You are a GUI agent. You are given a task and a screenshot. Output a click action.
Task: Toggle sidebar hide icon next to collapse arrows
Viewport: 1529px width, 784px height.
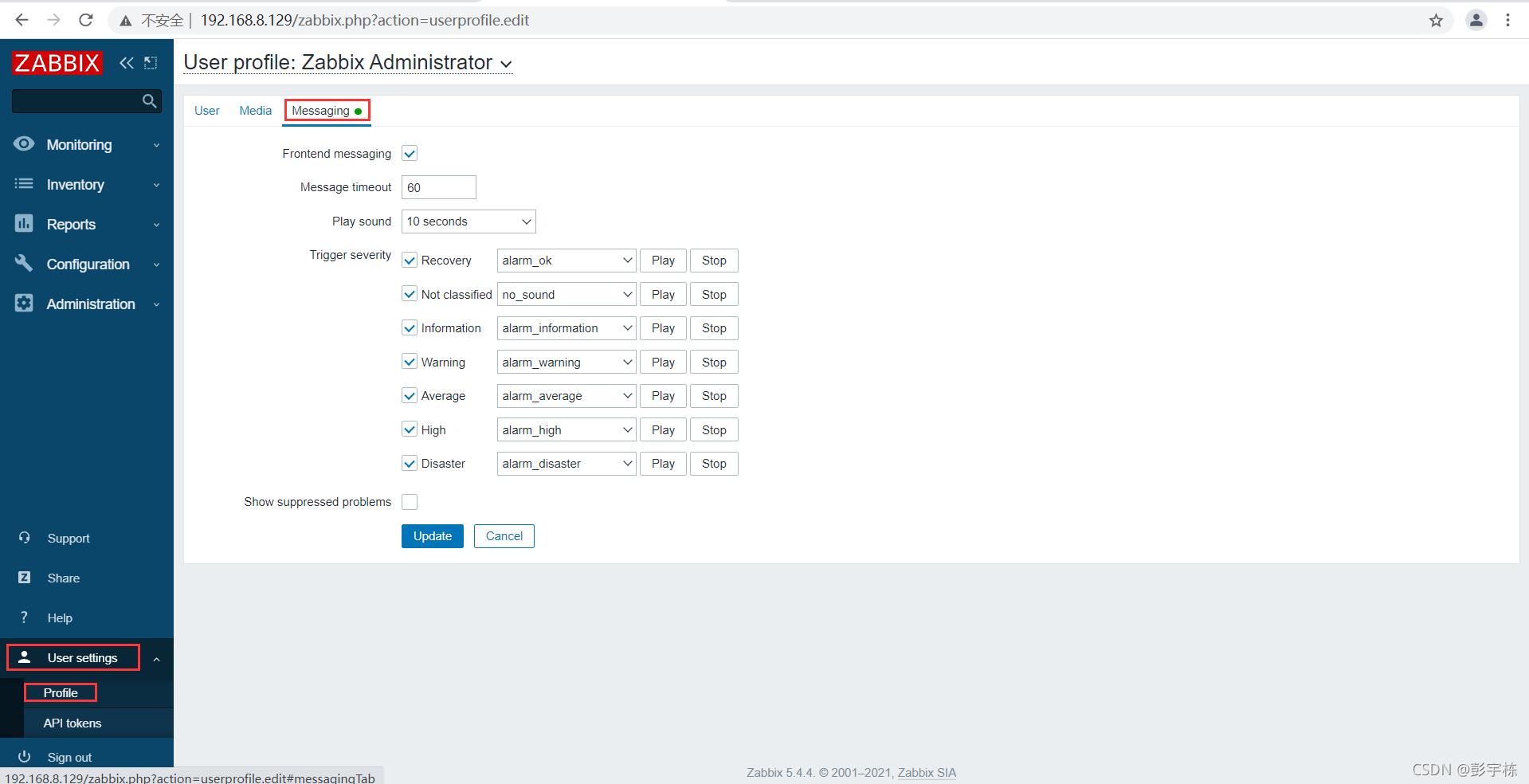(x=151, y=63)
